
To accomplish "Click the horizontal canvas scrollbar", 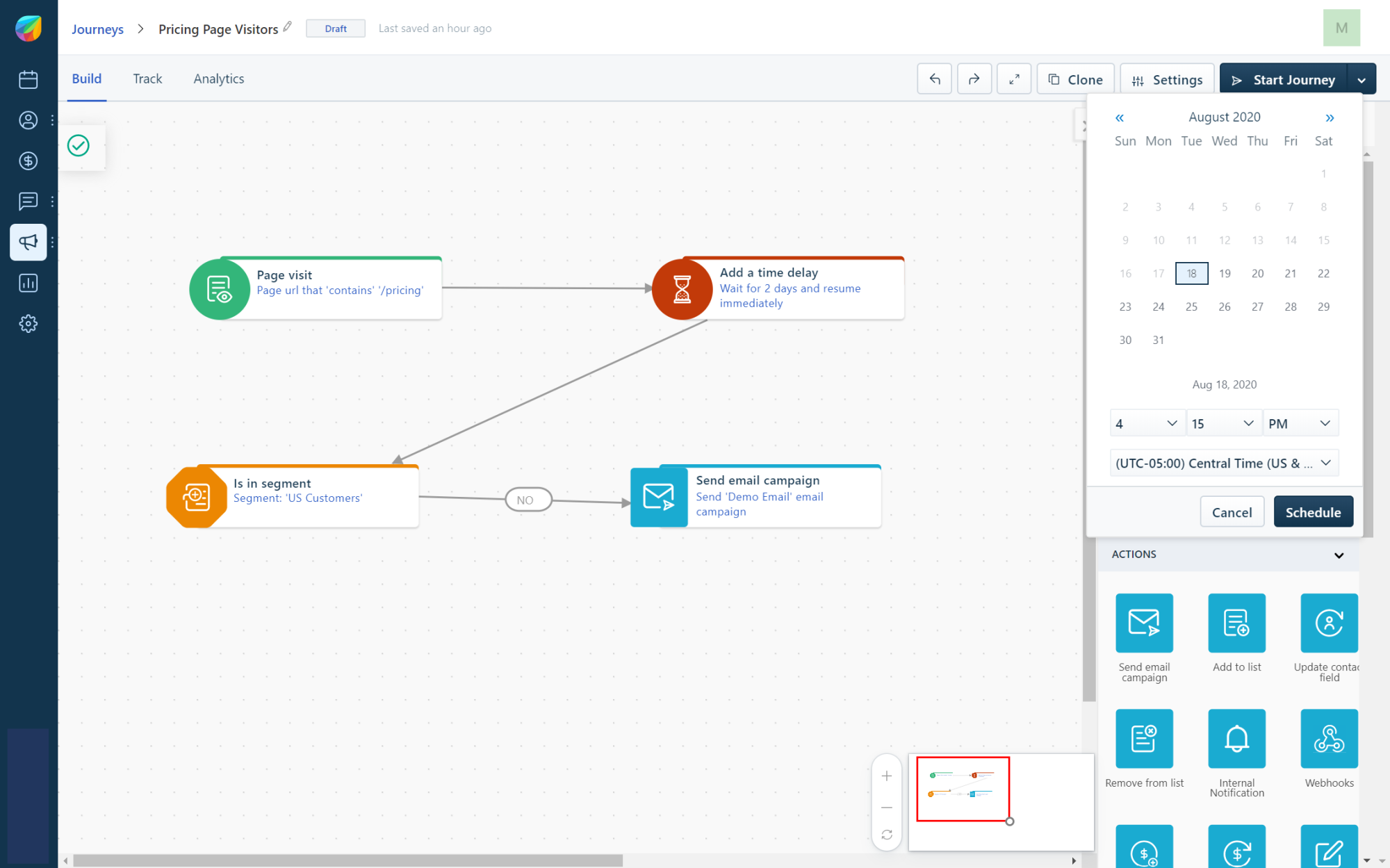I will [x=347, y=860].
